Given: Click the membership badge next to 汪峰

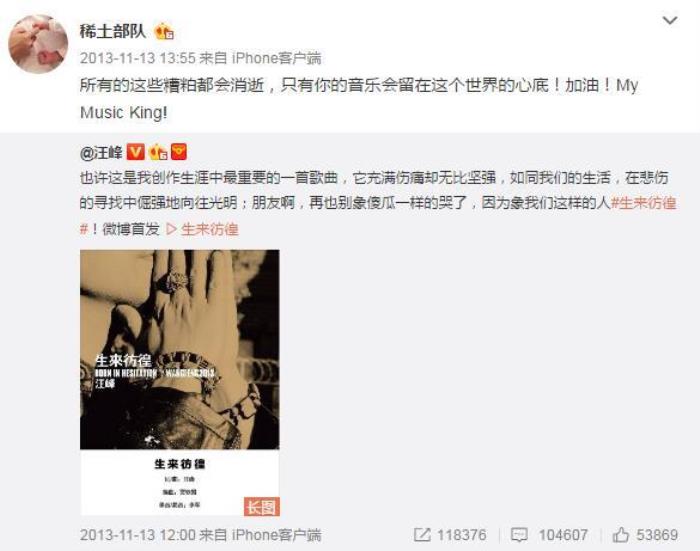Looking at the screenshot, I should [x=158, y=152].
